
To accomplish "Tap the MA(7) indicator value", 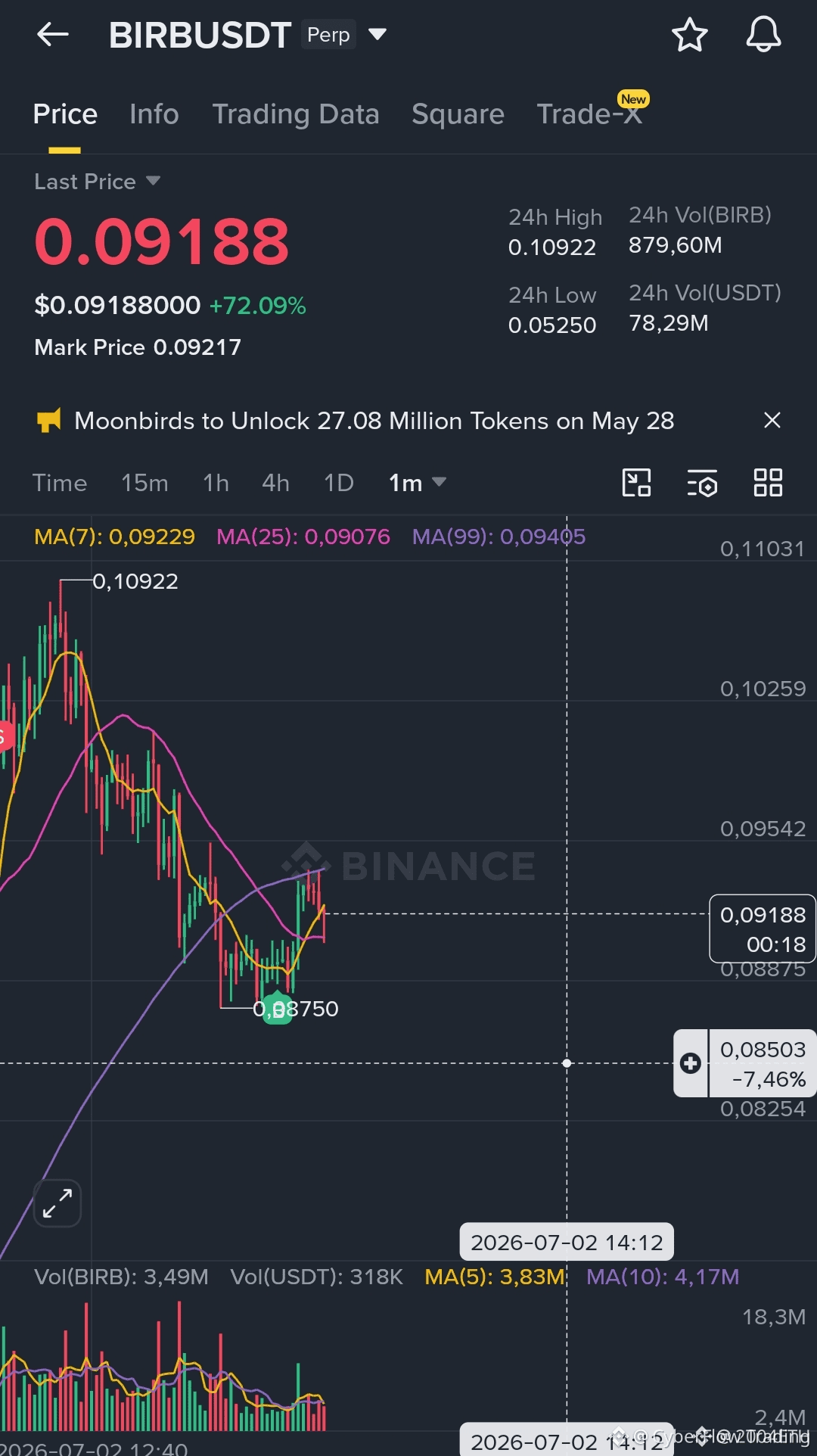I will click(x=114, y=537).
